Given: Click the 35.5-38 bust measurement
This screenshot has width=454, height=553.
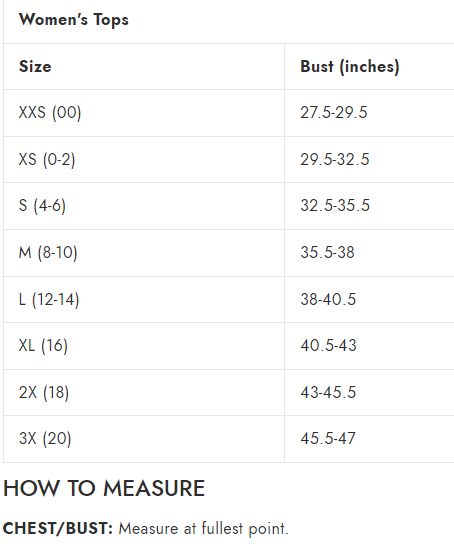Looking at the screenshot, I should (x=327, y=253).
